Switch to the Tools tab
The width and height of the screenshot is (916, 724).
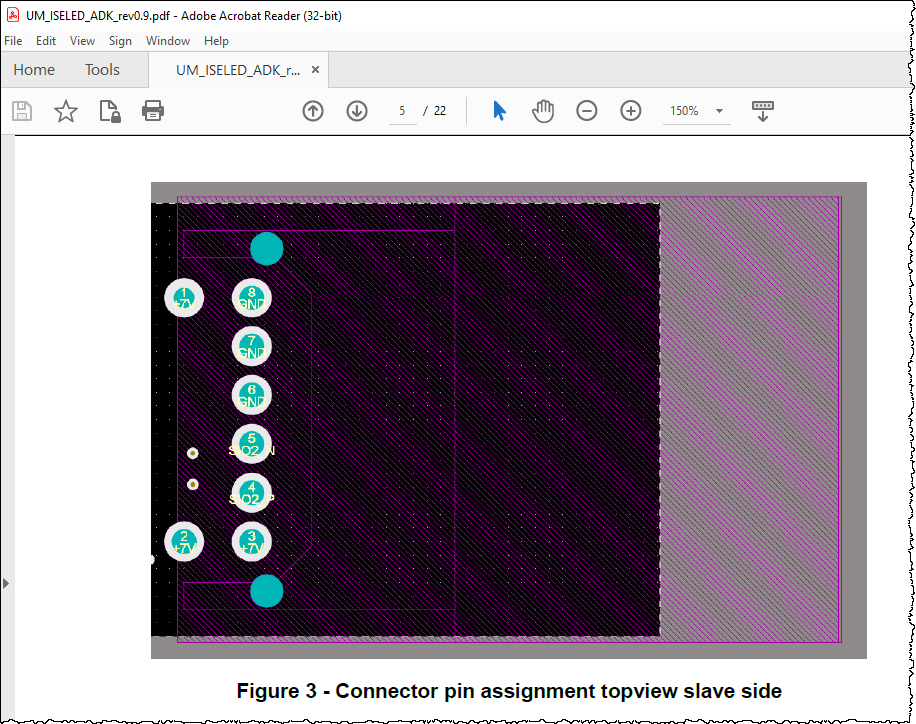click(101, 70)
